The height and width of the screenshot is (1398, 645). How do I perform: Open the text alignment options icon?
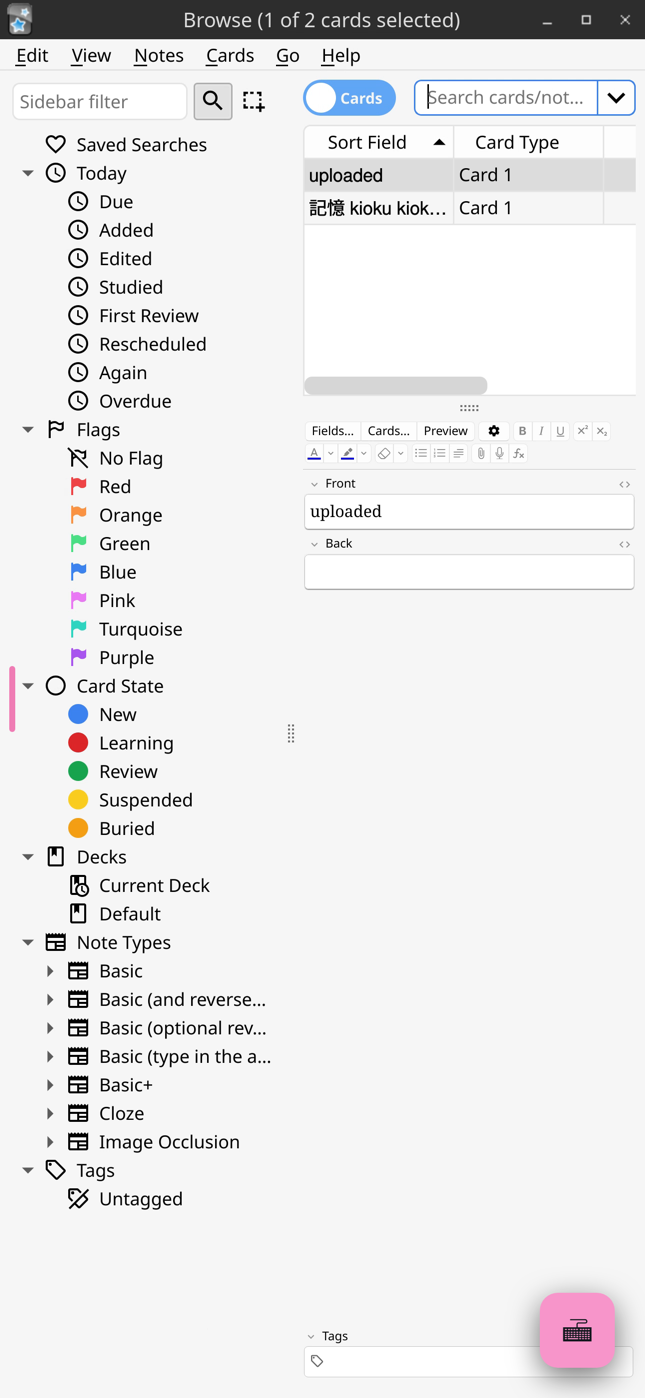(x=459, y=454)
